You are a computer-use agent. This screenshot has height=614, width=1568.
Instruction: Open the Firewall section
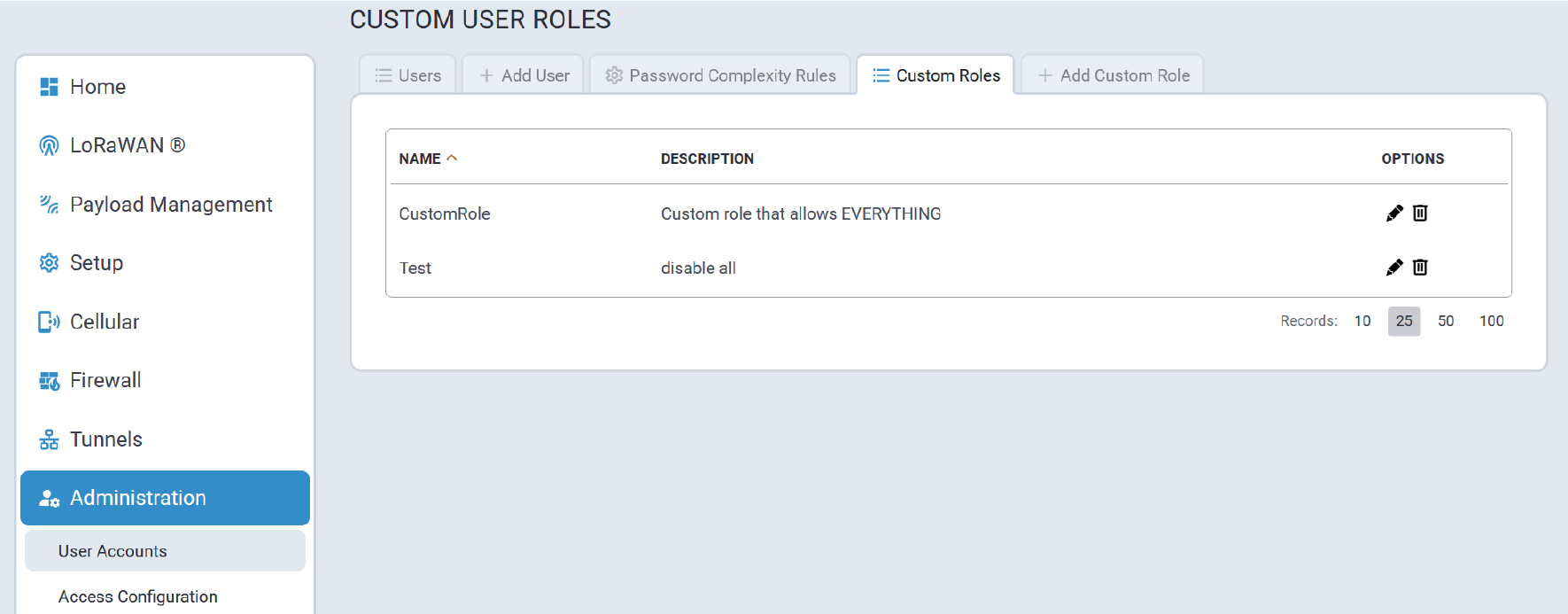[105, 380]
